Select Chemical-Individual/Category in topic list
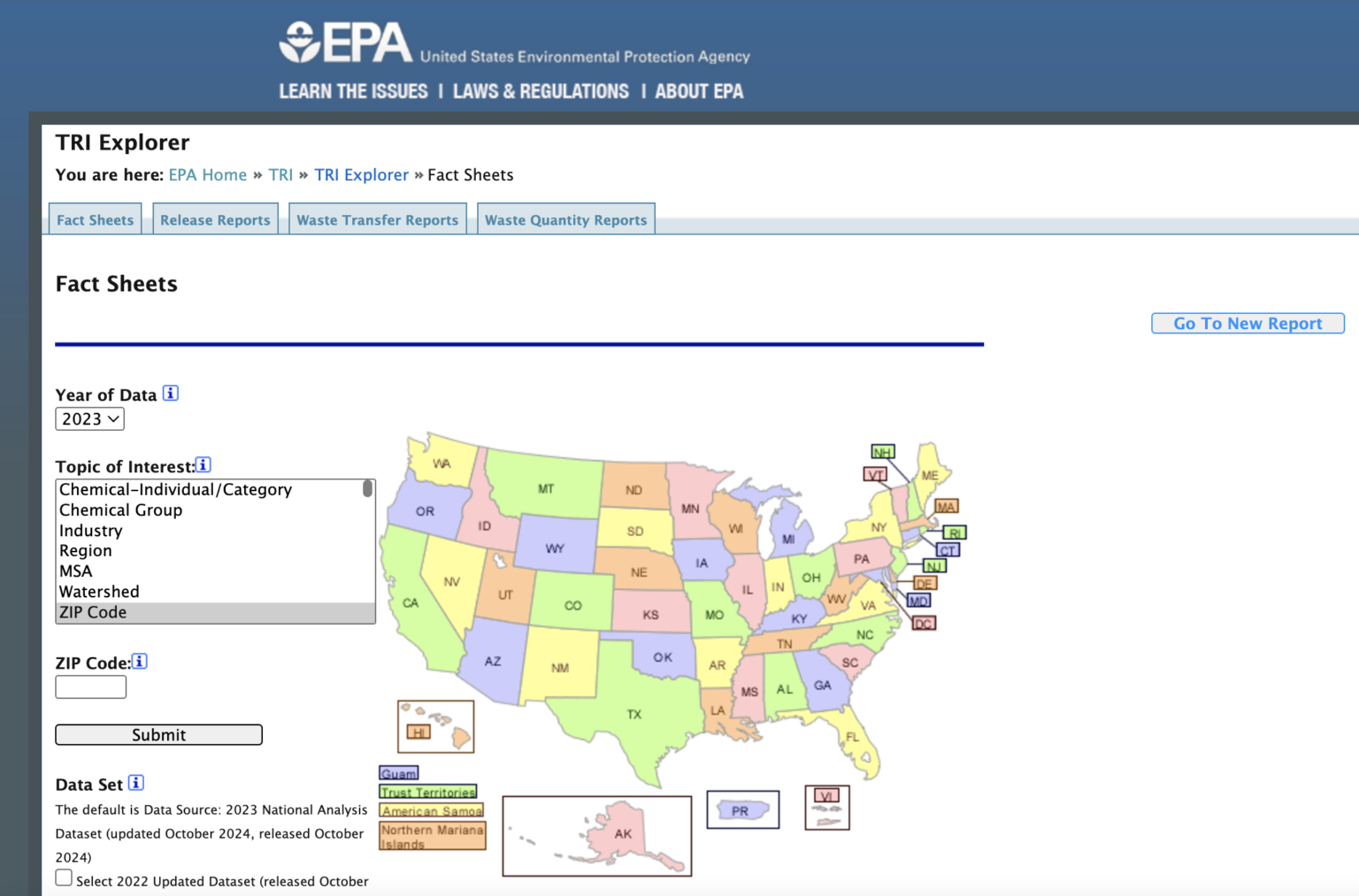1359x896 pixels. (x=209, y=489)
